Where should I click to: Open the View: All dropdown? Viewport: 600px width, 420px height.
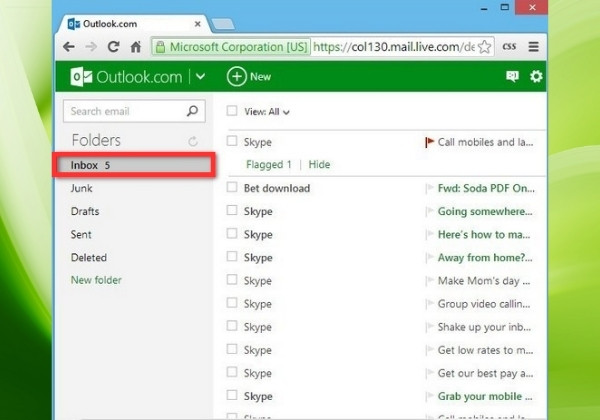click(x=267, y=112)
